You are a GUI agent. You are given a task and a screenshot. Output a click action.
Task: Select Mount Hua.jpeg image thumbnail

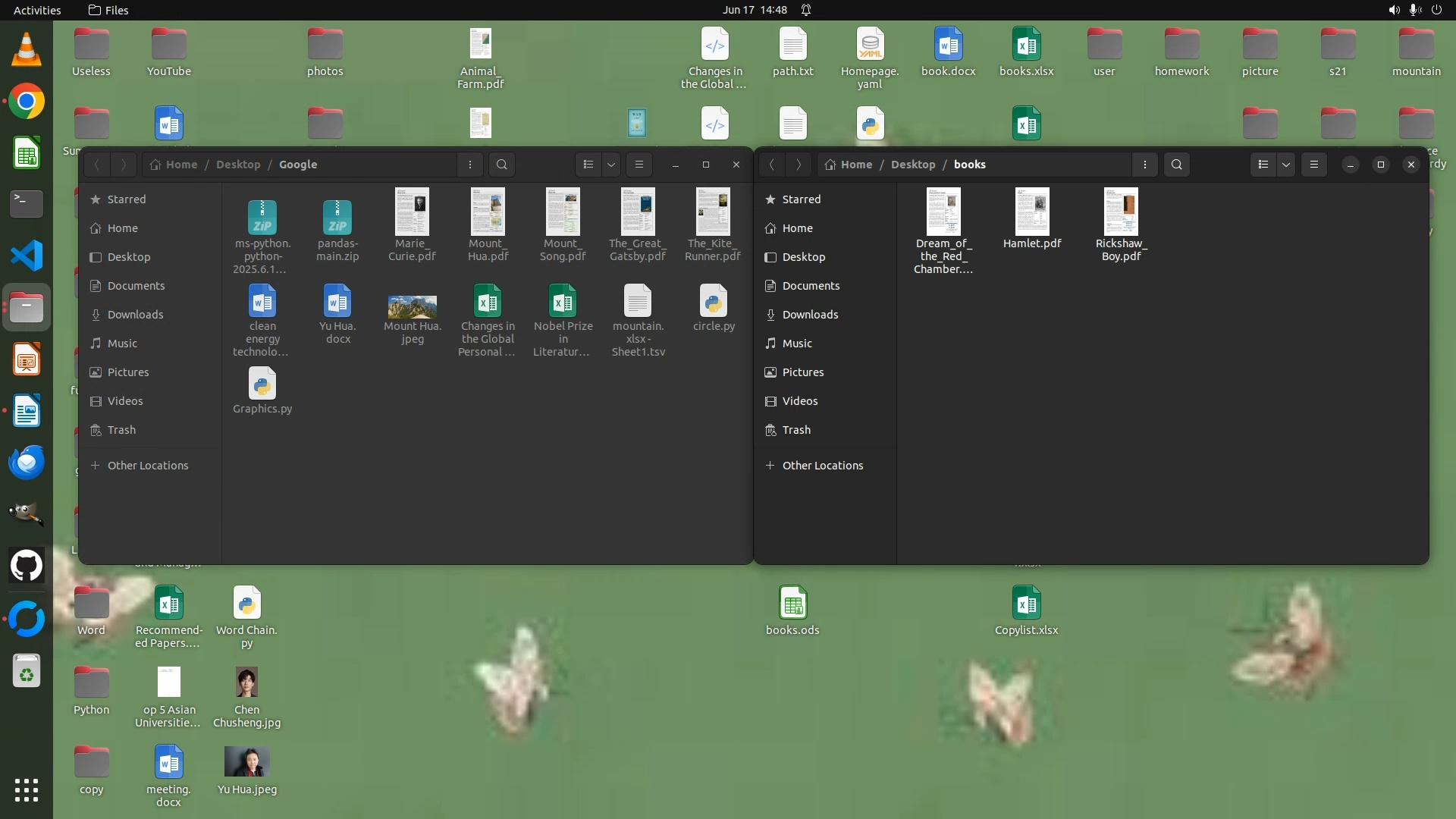point(413,306)
